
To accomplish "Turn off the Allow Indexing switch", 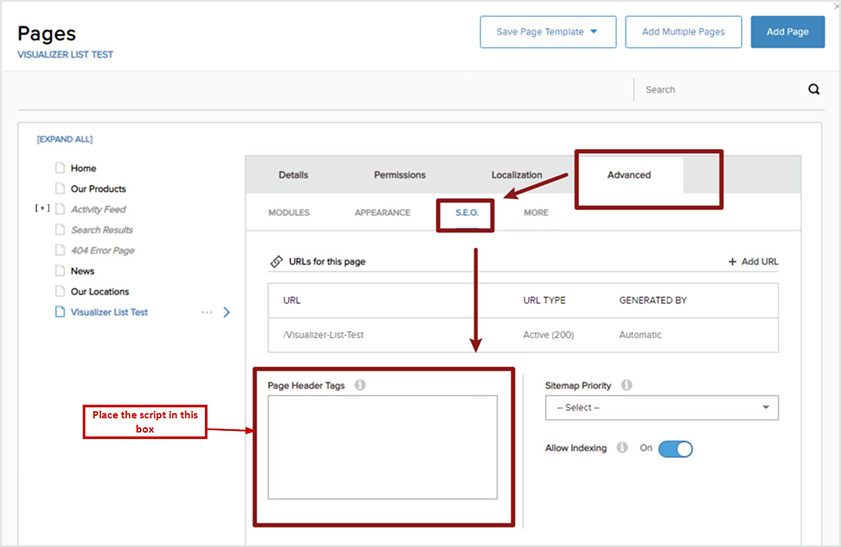I will pos(675,449).
